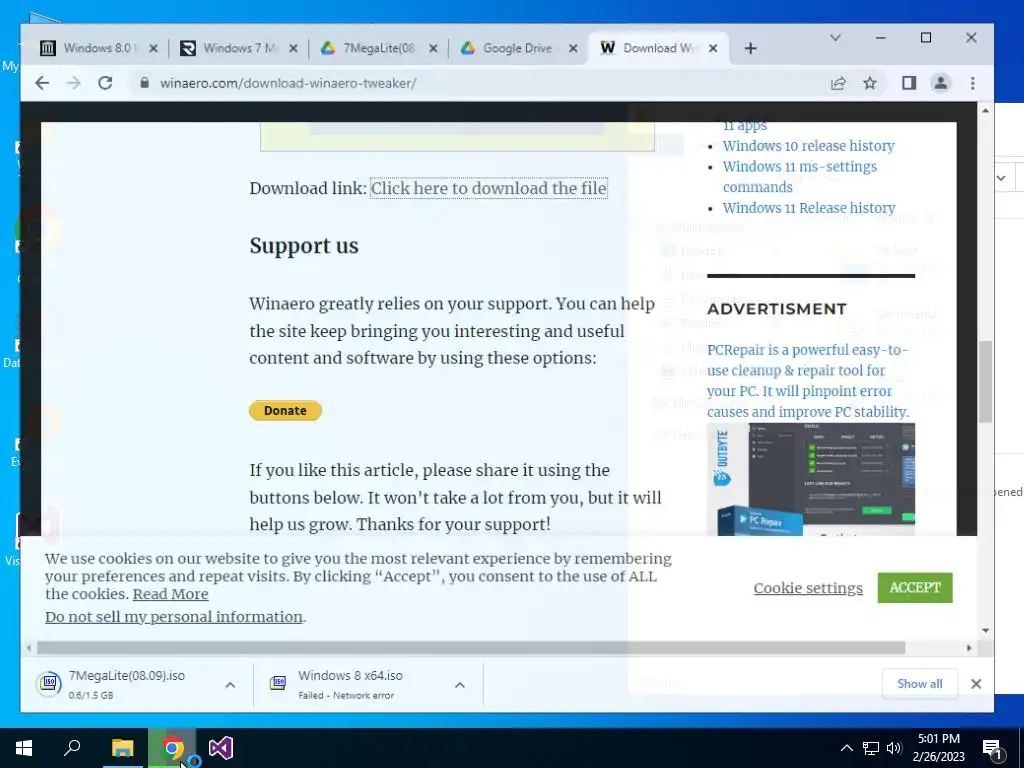Open Windows 11 ms-settings commands link
Screen dimensions: 1024x768
point(799,176)
